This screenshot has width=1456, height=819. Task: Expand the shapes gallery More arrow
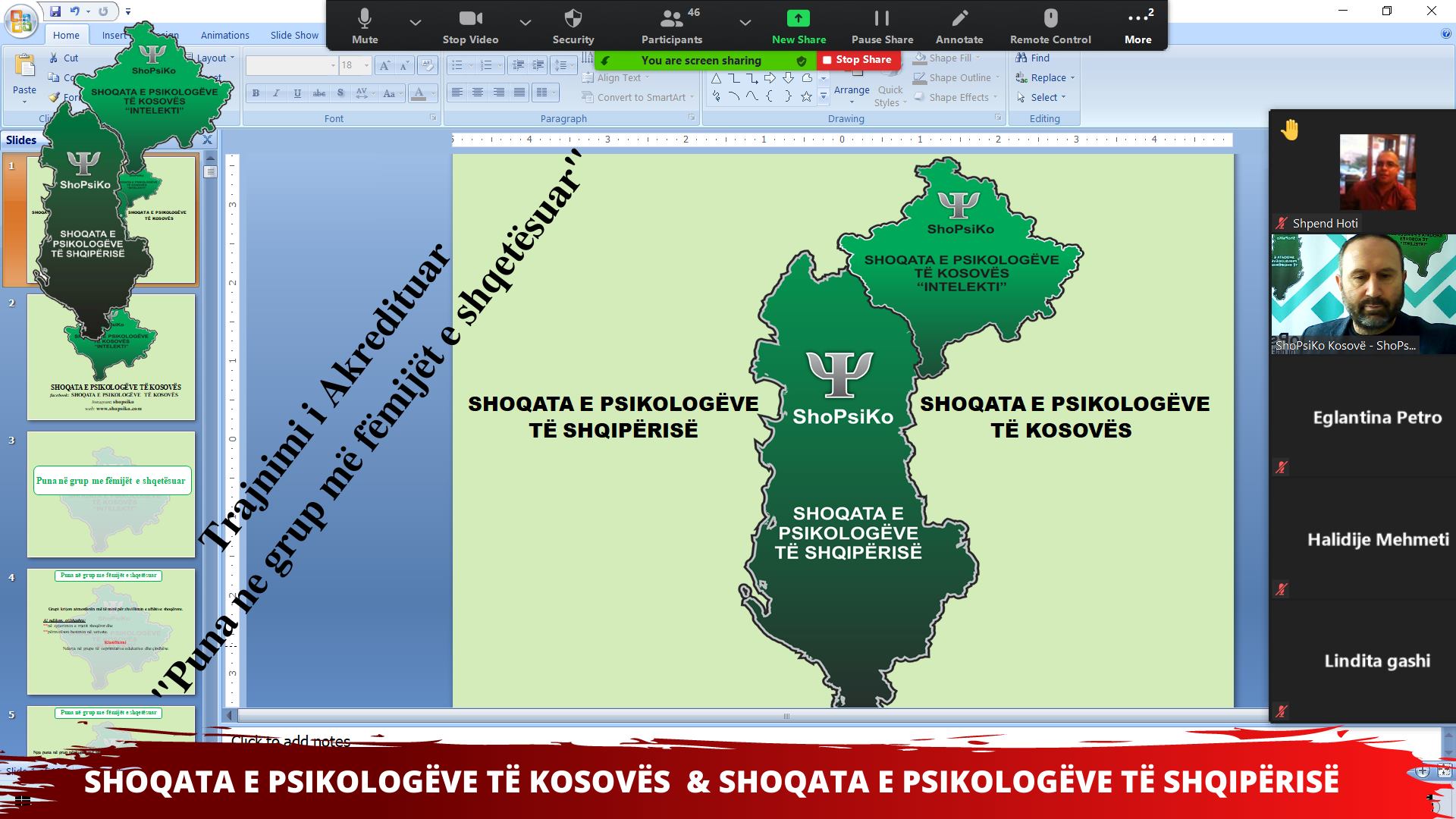click(824, 97)
